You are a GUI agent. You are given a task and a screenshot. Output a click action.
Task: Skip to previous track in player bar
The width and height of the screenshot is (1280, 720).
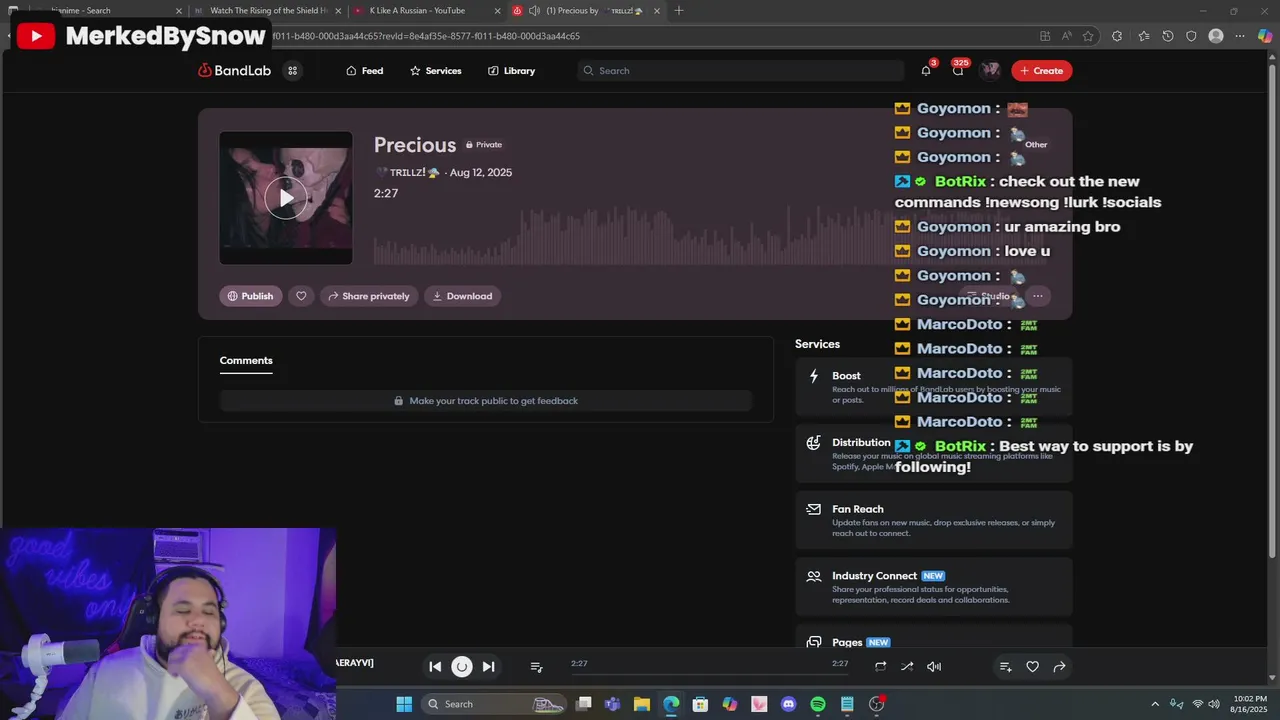click(x=435, y=667)
